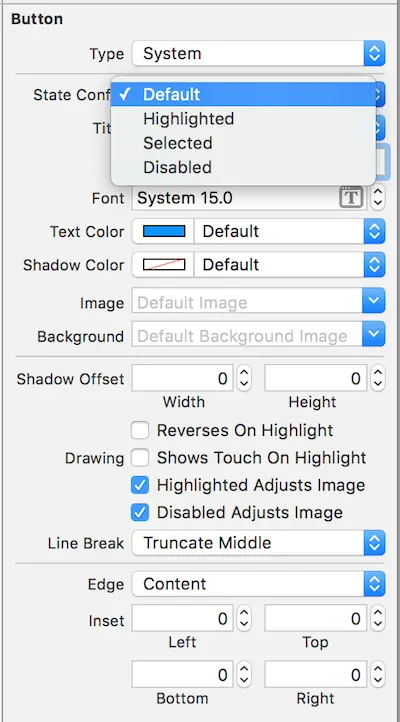Open the Edge Content dropdown
The image size is (400, 722).
(259, 584)
